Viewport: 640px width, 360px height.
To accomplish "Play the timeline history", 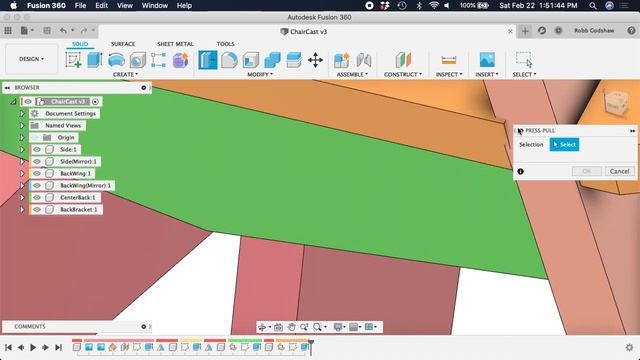I will click(x=33, y=347).
